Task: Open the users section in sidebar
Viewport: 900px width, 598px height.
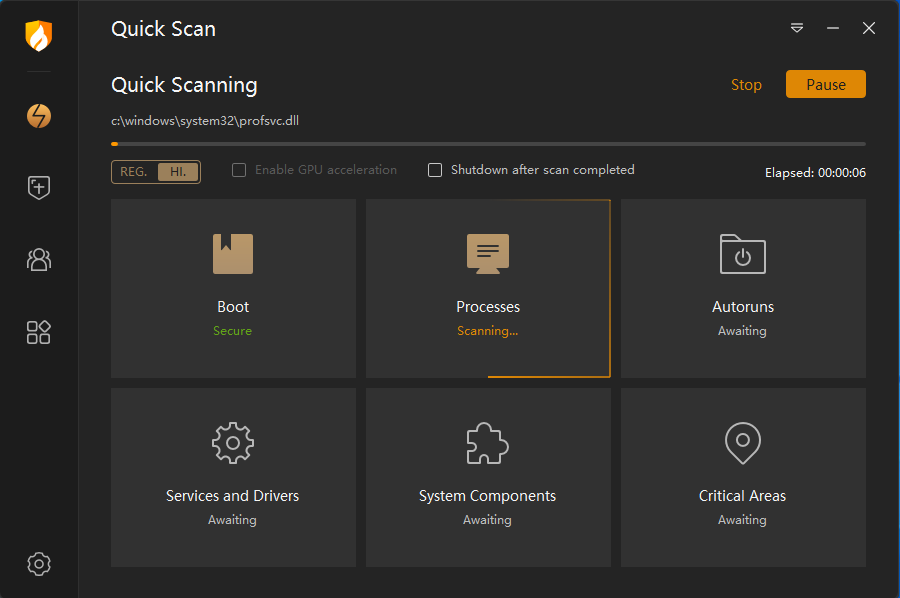Action: pyautogui.click(x=38, y=260)
